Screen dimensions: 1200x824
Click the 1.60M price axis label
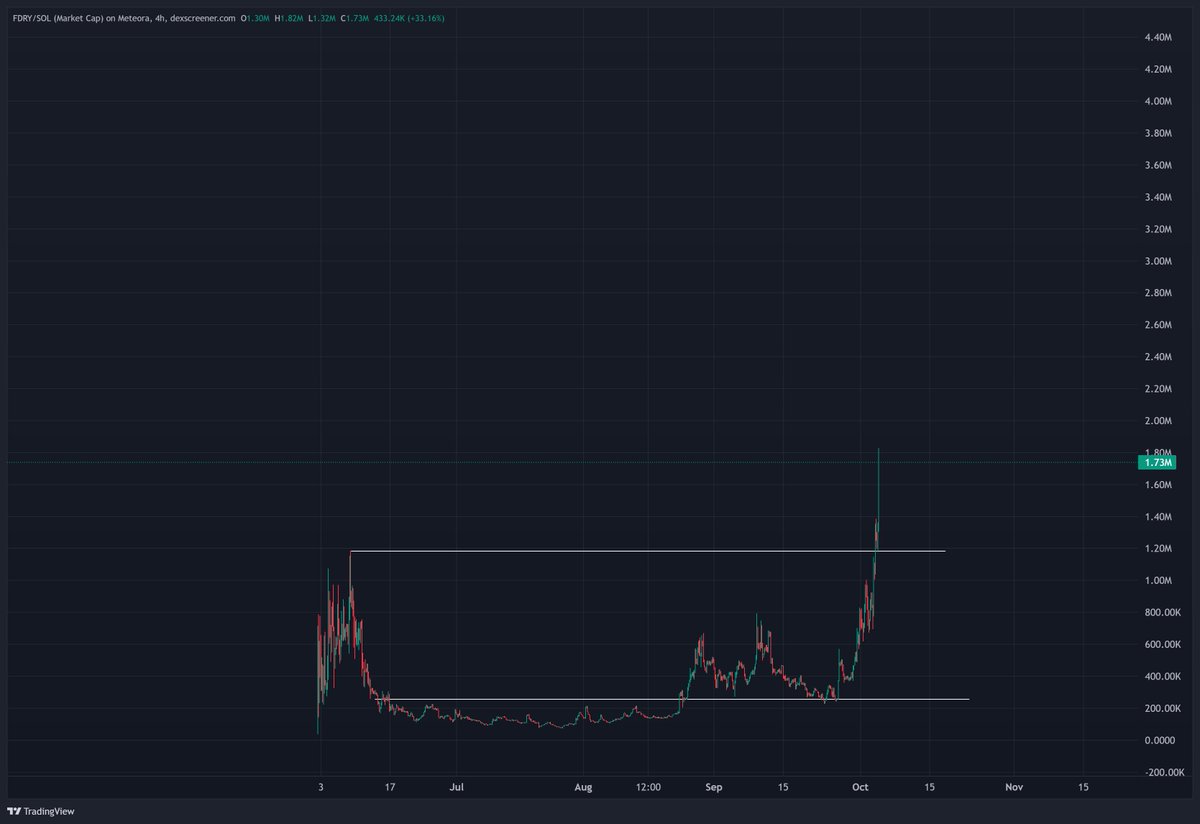(x=1156, y=485)
